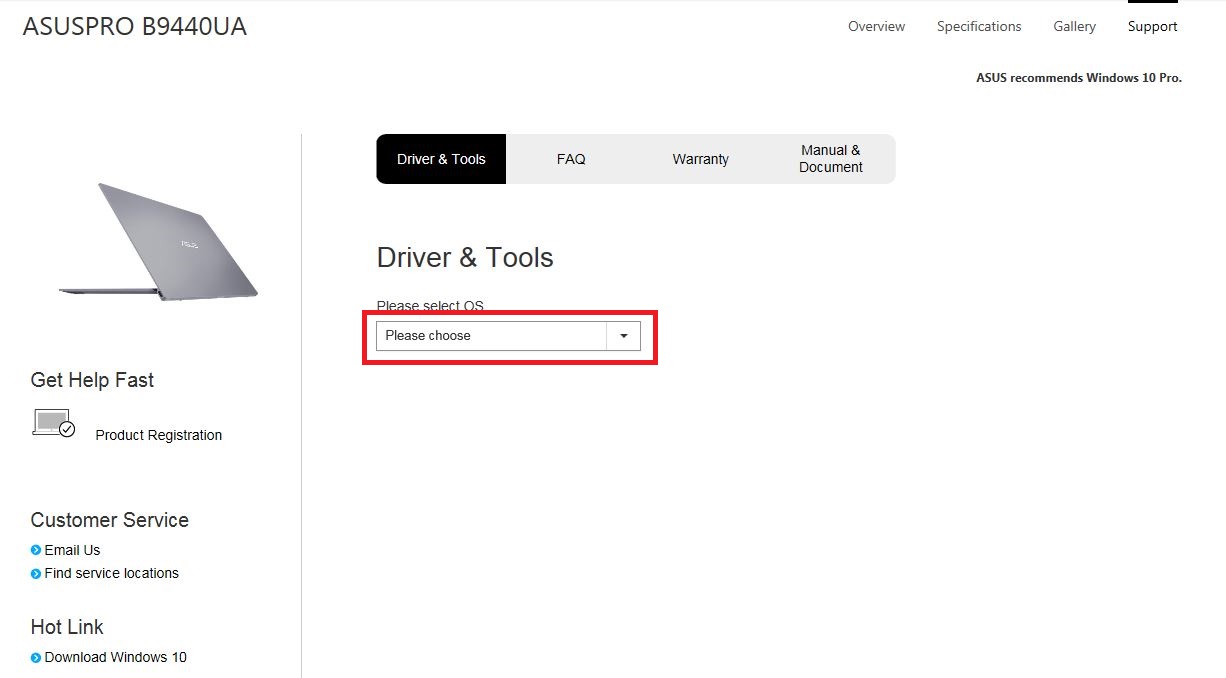Click the ASUSPRO B9440UA product title
Screen dimensions: 1226x678
pyautogui.click(x=135, y=27)
